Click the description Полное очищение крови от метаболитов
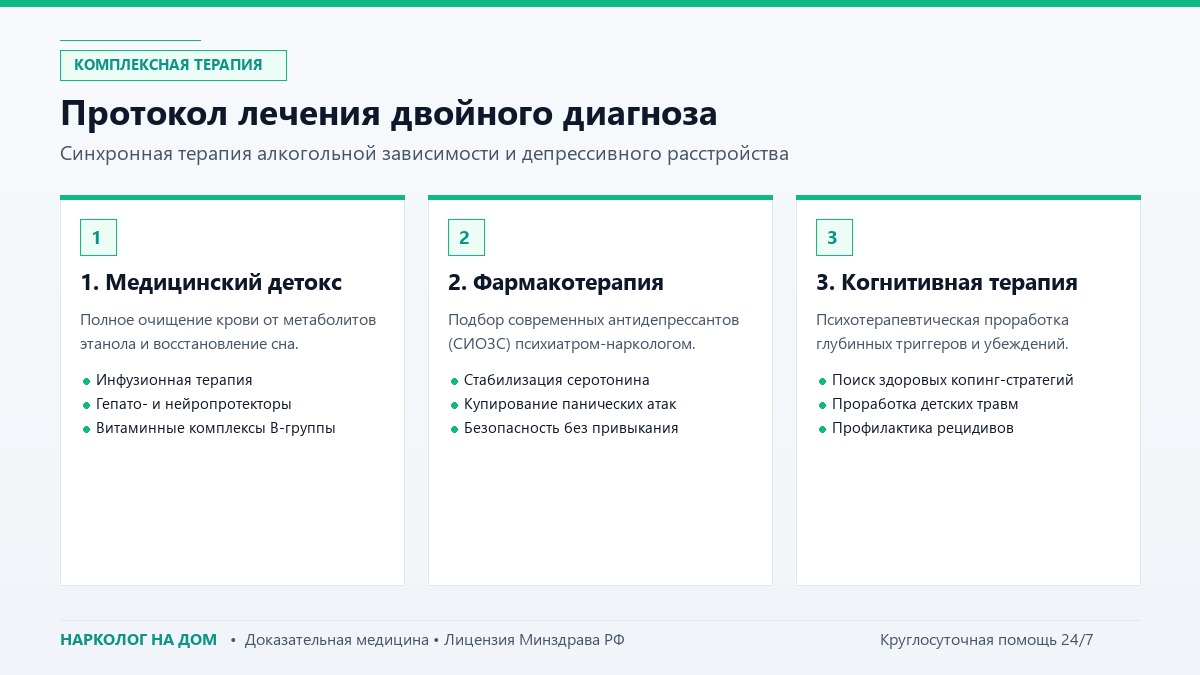This screenshot has height=675, width=1200. [228, 332]
